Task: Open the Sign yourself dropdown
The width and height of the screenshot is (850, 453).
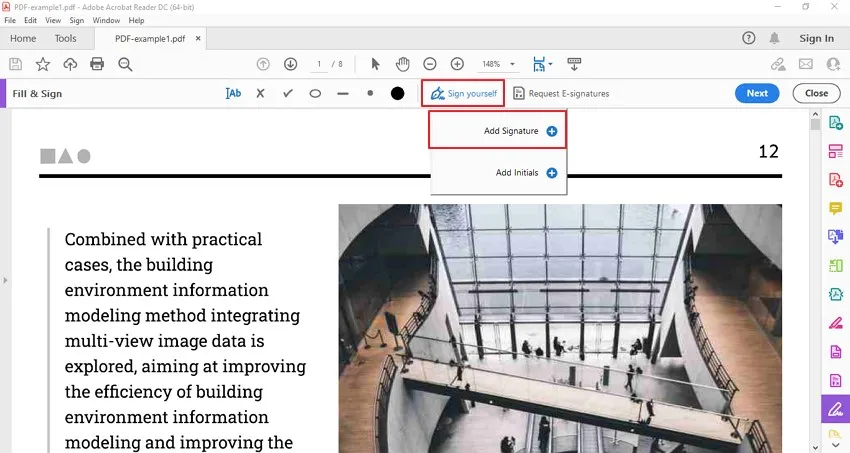Action: point(463,93)
